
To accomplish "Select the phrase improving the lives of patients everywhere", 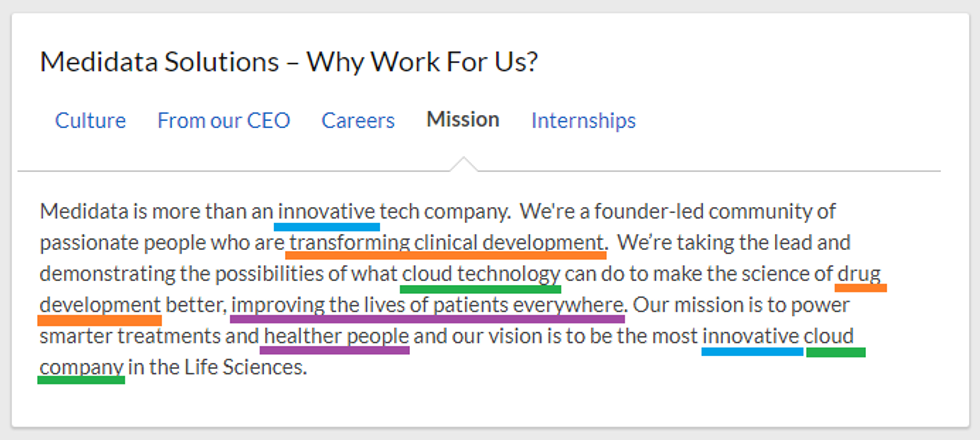I will 431,305.
